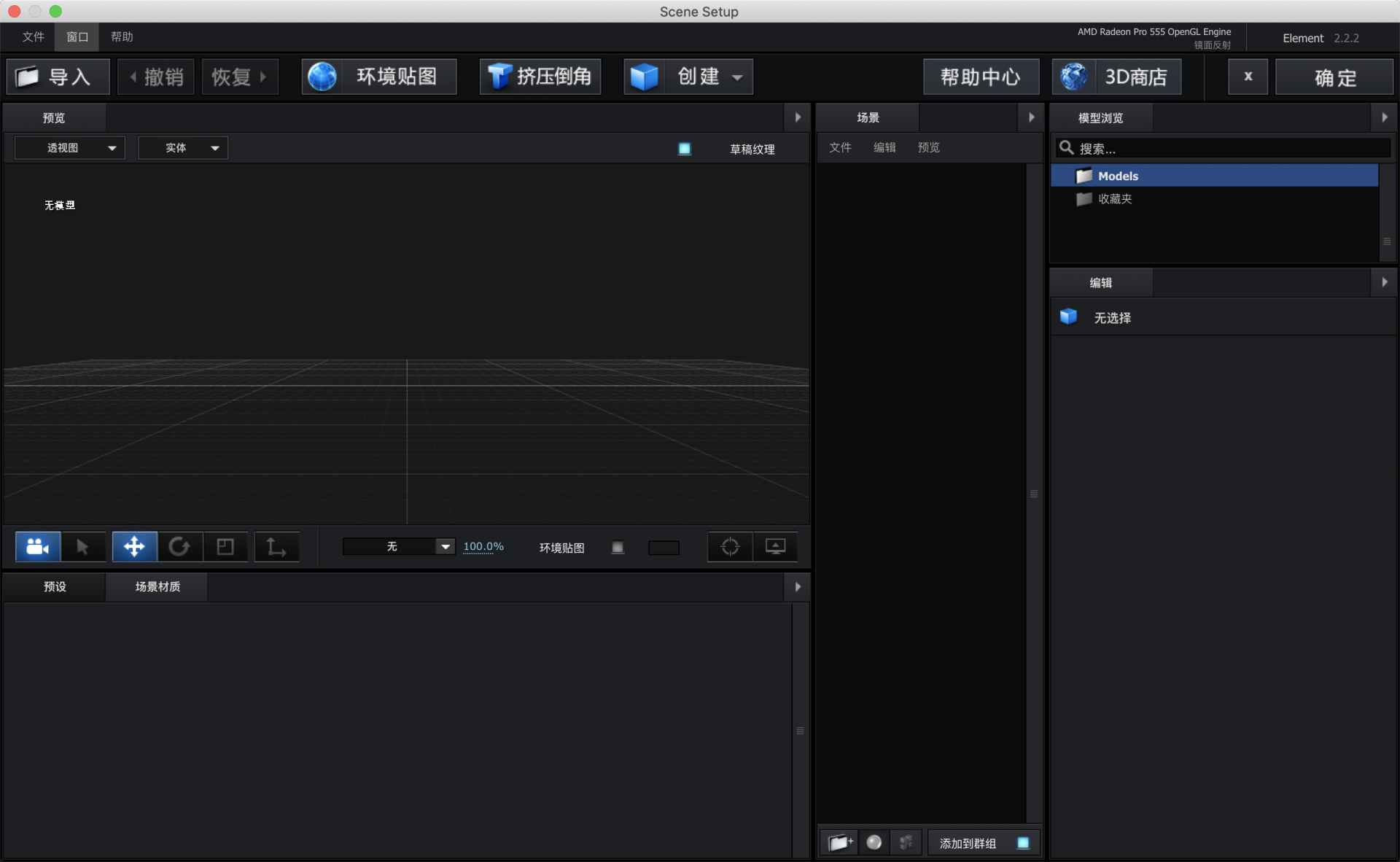Activate the rotate tool icon
The image size is (1400, 862).
[179, 547]
